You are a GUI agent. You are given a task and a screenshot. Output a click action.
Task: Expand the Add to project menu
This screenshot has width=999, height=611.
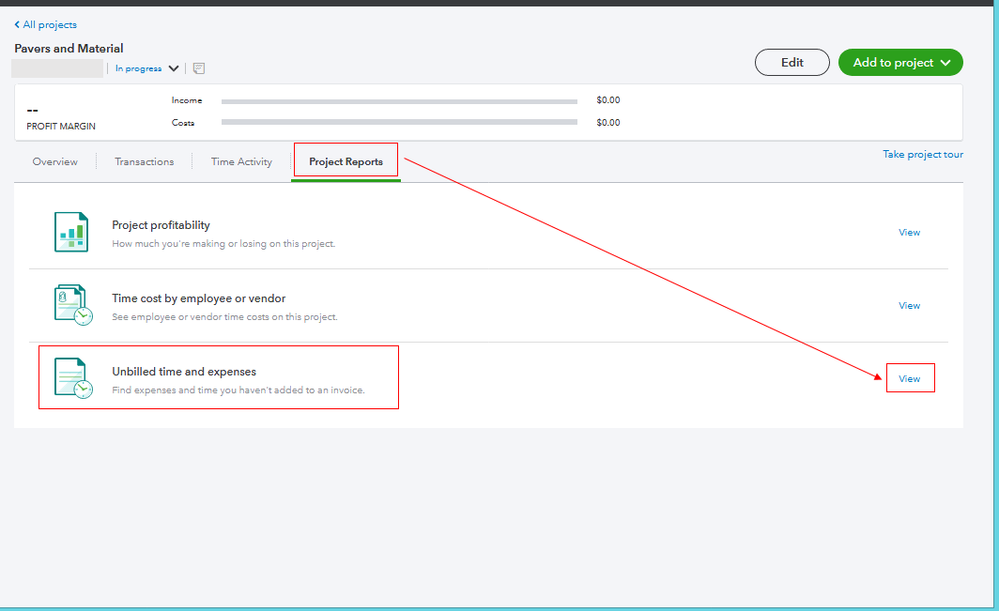click(x=900, y=62)
